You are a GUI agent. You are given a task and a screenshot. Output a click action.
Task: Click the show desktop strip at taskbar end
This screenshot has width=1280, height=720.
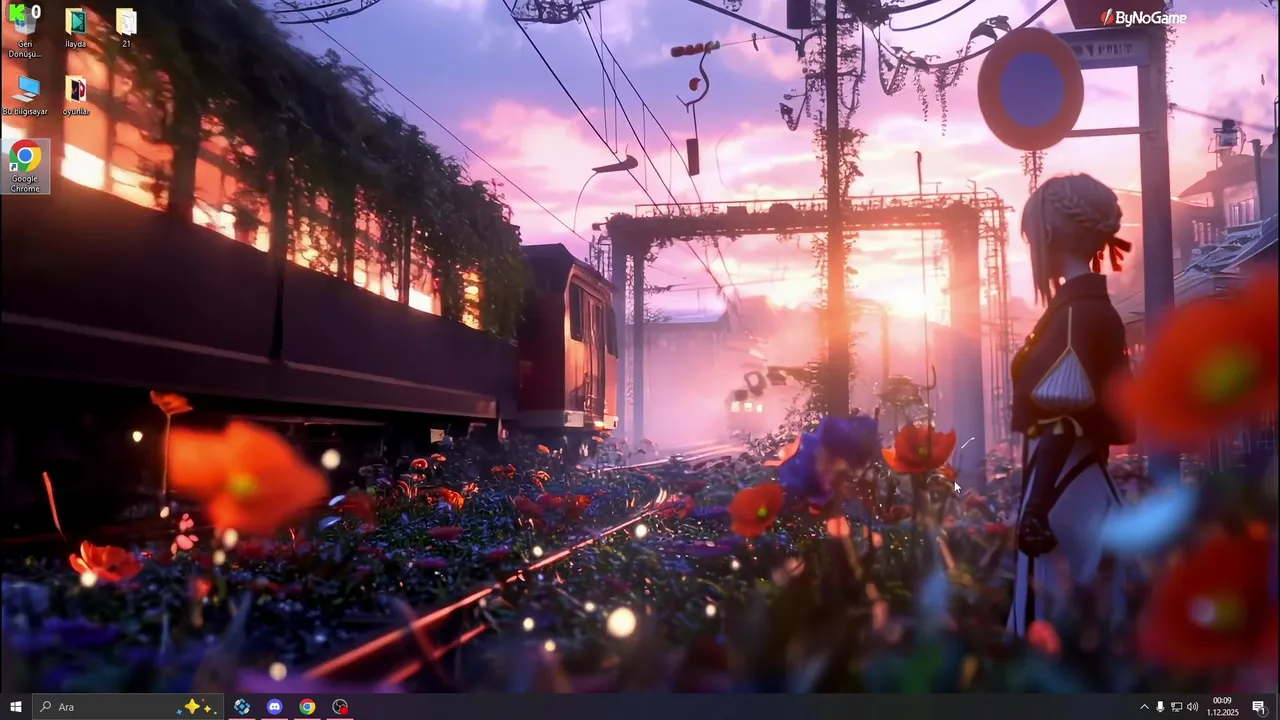(1277, 707)
